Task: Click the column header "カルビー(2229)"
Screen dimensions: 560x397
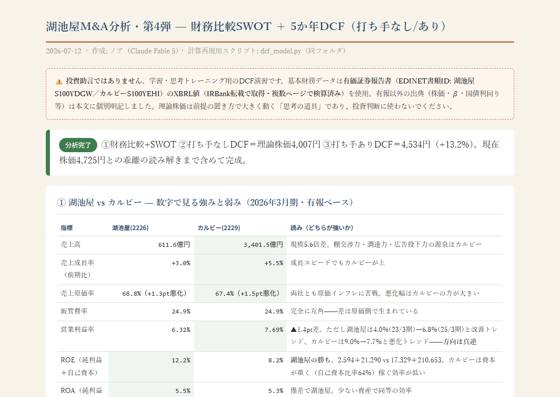Action: (219, 228)
